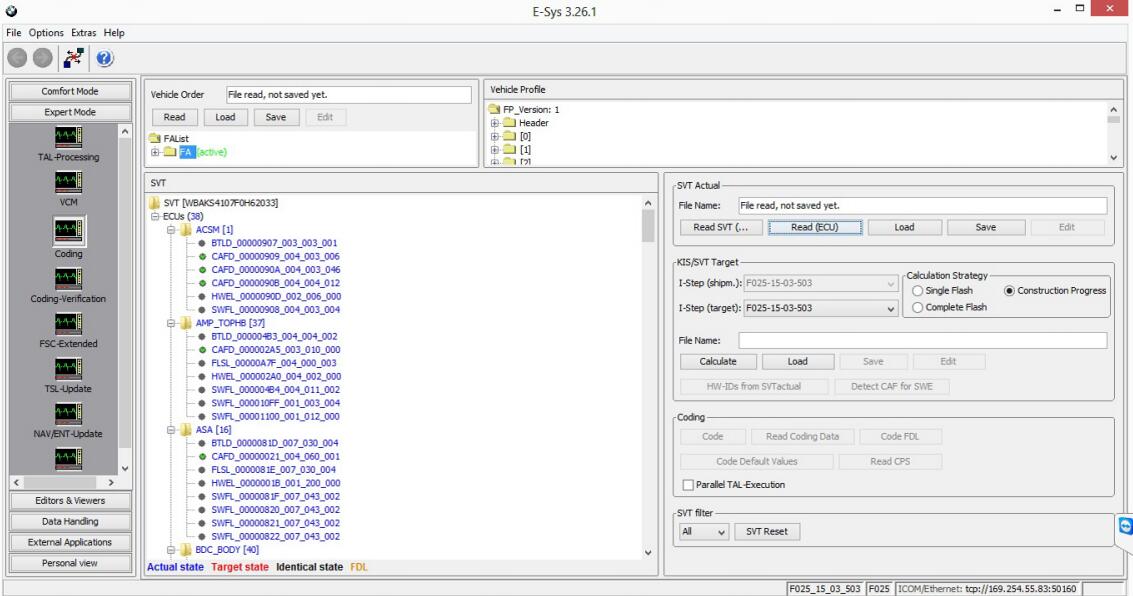
Task: Open the NAV/ENT-Update module icon
Action: tap(69, 414)
